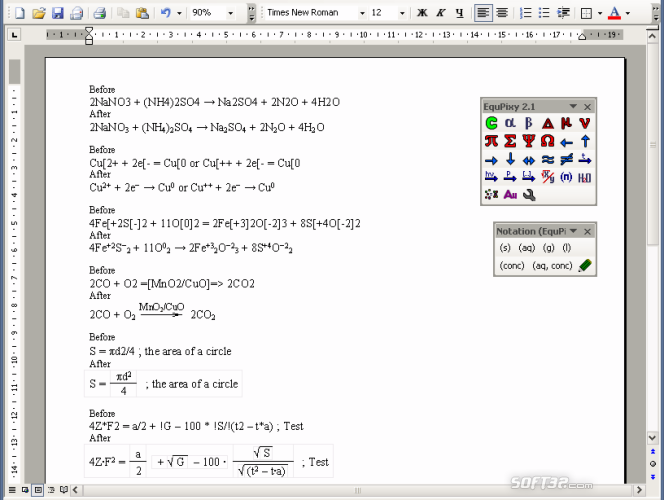Viewport: 664px width, 500px height.
Task: Toggle underline formatting (Ч)
Action: [x=458, y=13]
